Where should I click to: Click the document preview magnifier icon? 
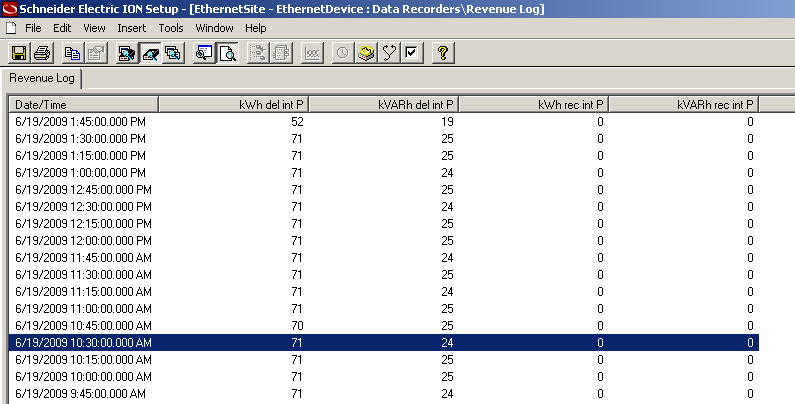[x=227, y=53]
